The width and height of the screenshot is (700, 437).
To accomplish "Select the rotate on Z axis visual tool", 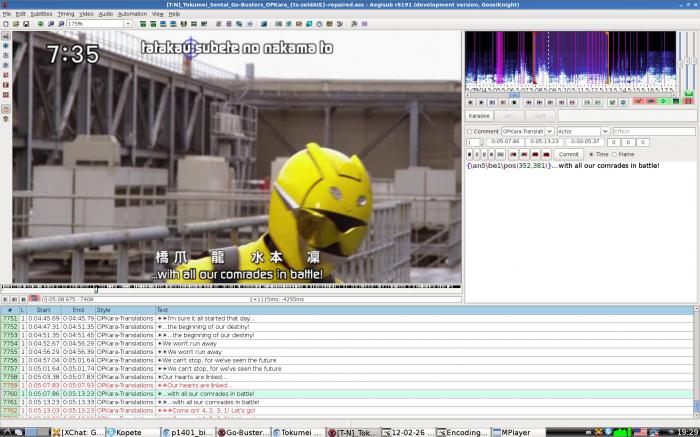I will (x=6, y=55).
